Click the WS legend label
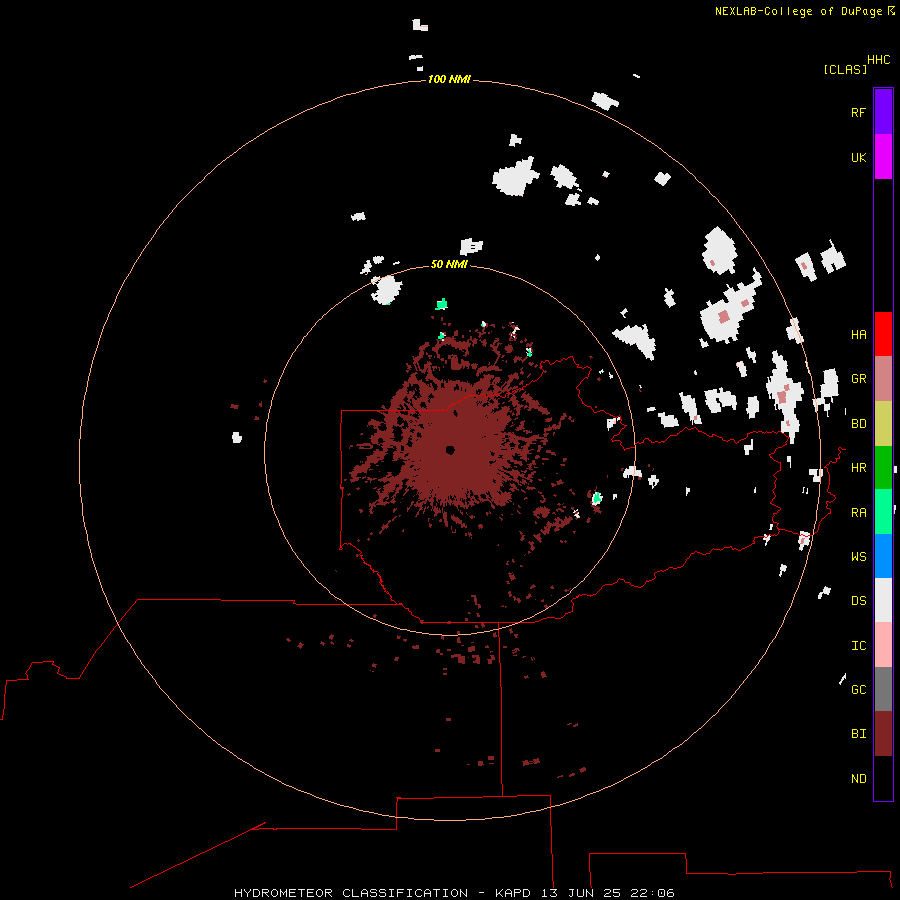This screenshot has width=900, height=900. tap(858, 557)
